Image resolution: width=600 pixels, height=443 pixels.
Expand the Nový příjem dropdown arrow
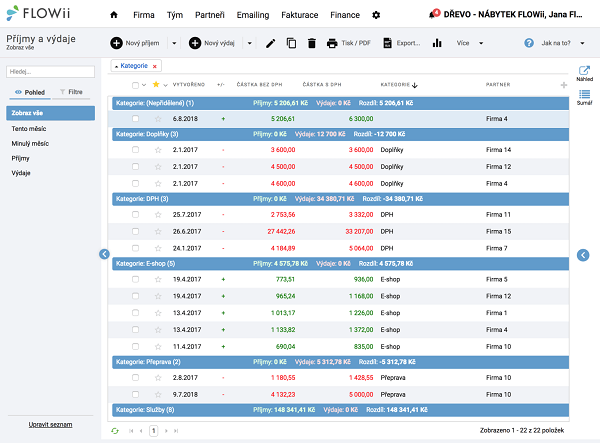pyautogui.click(x=174, y=44)
